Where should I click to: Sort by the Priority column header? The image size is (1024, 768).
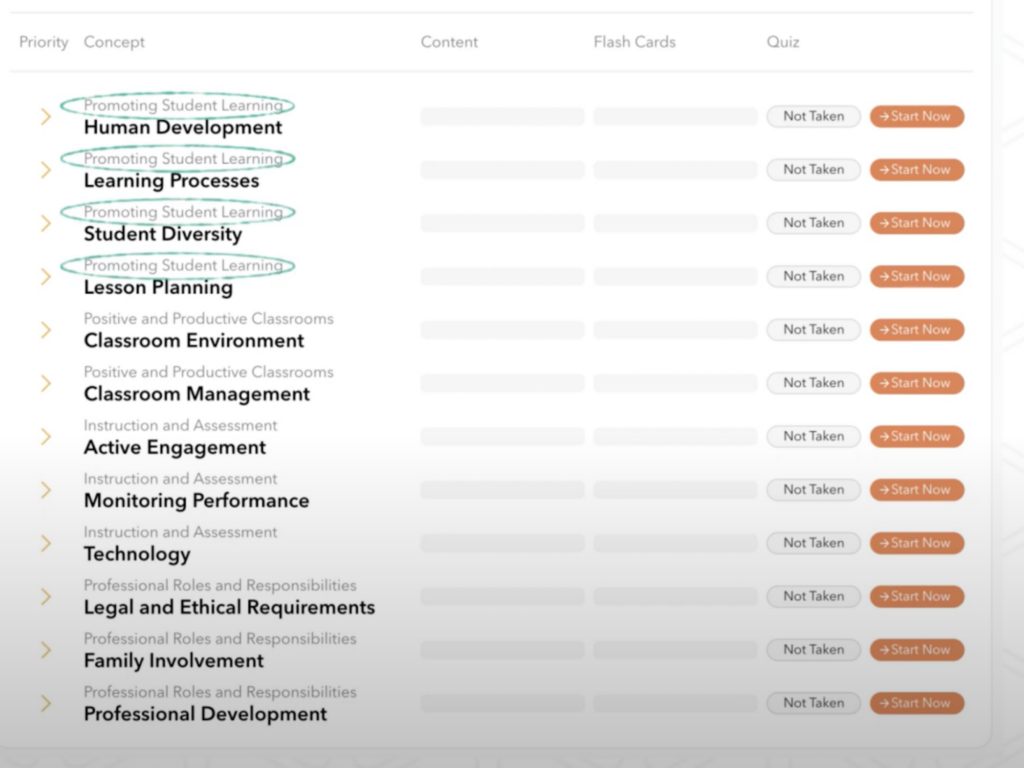(x=44, y=42)
